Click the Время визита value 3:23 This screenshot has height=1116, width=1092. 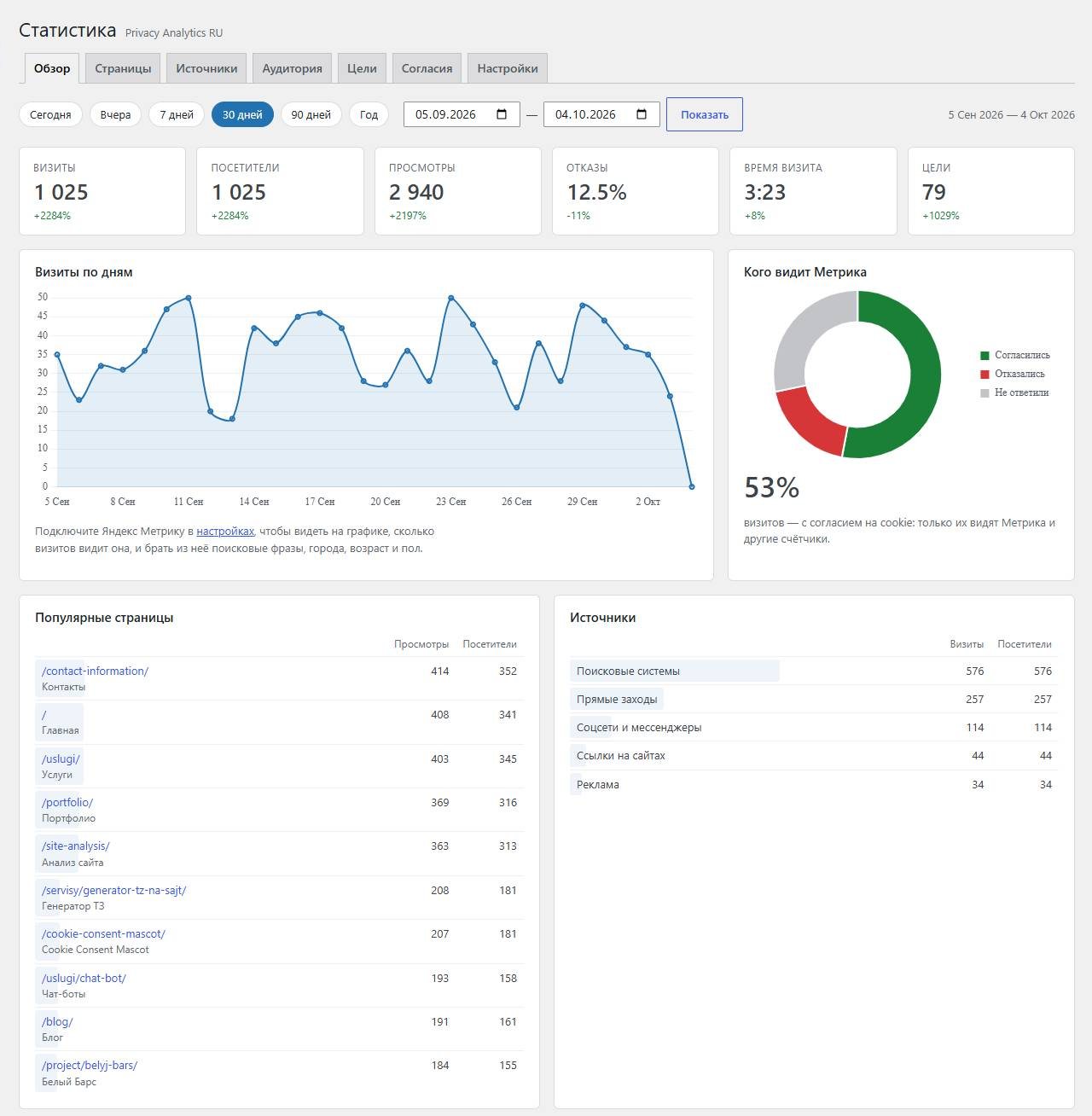tap(765, 193)
